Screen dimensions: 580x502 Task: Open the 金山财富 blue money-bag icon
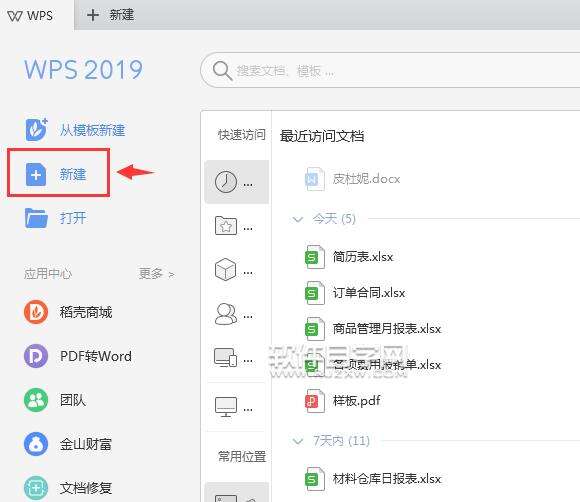click(36, 444)
